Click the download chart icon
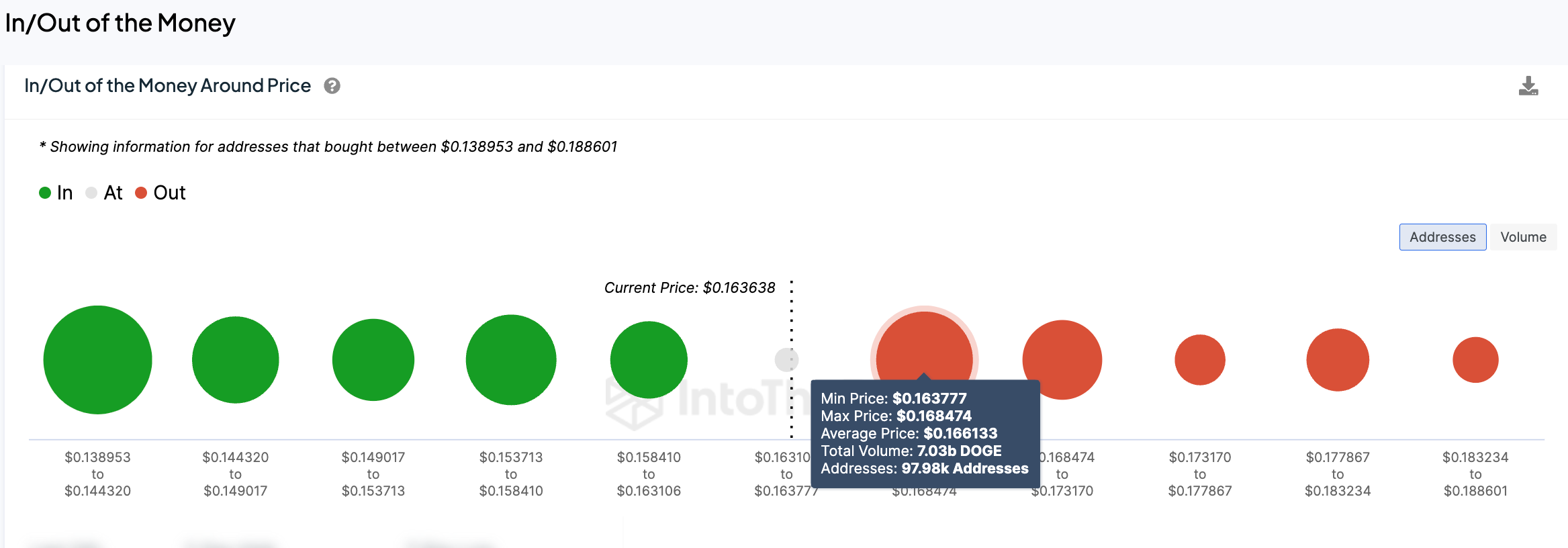This screenshot has width=1568, height=548. point(1528,86)
